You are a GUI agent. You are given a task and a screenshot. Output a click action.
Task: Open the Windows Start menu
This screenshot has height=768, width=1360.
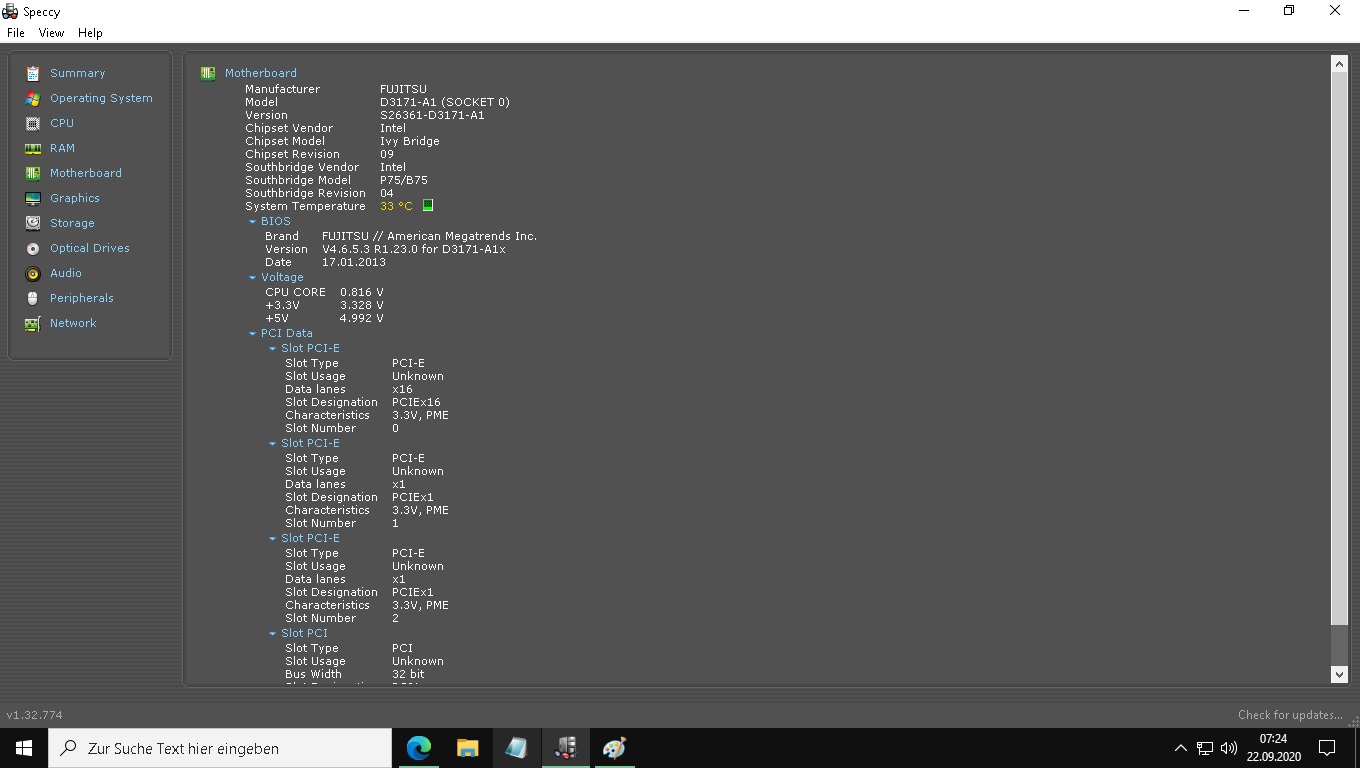pyautogui.click(x=24, y=748)
